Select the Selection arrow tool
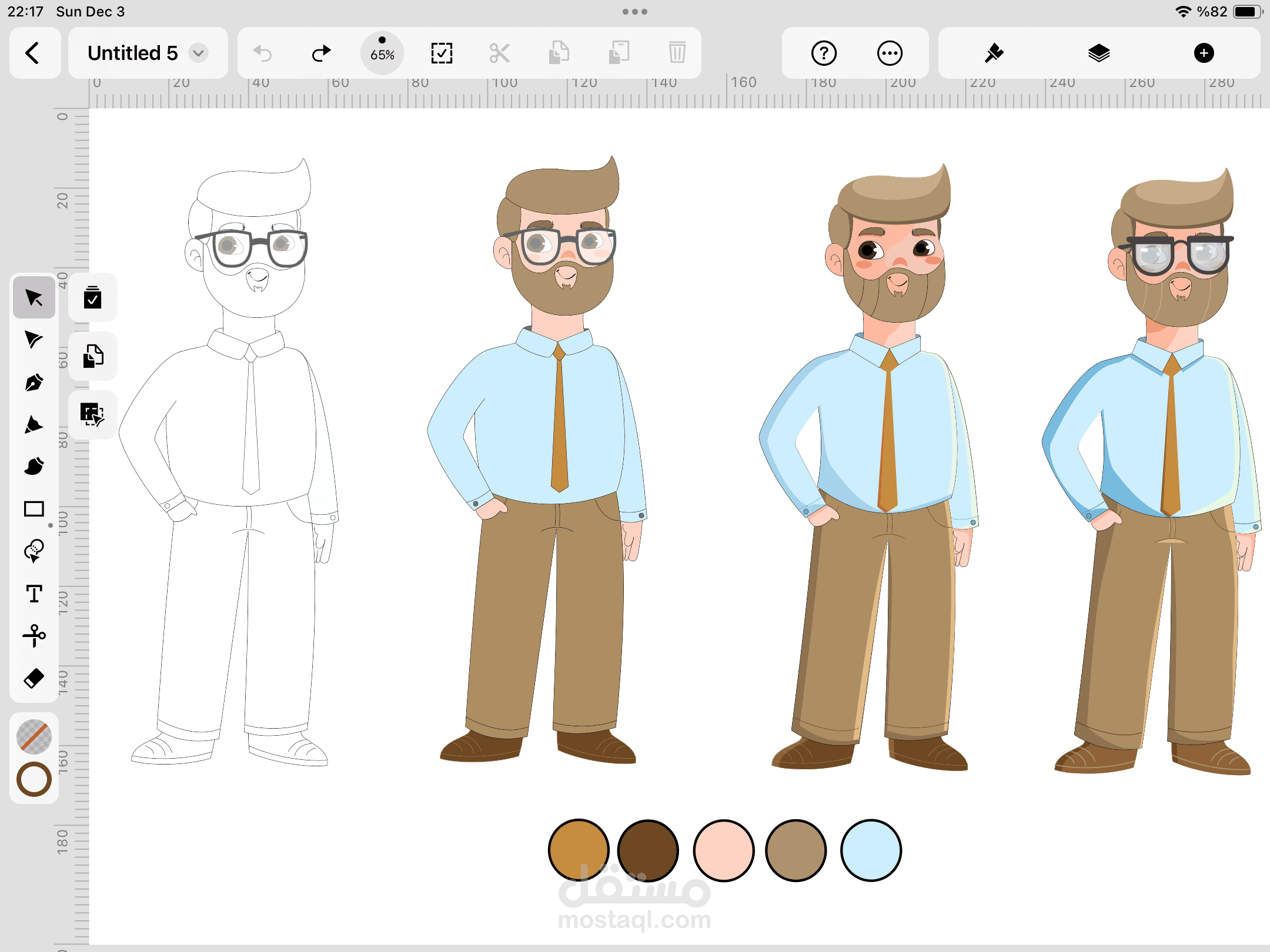1270x952 pixels. (34, 297)
